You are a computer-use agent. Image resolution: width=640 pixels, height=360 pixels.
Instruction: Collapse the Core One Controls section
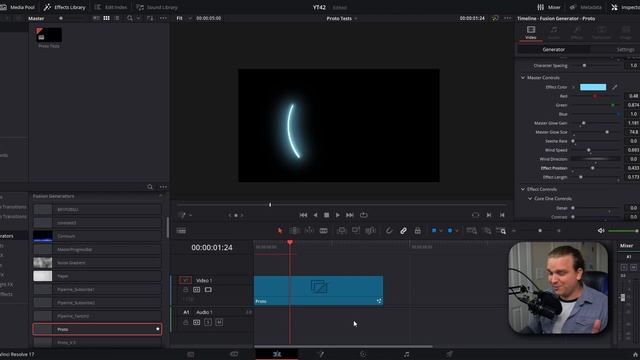(x=530, y=199)
